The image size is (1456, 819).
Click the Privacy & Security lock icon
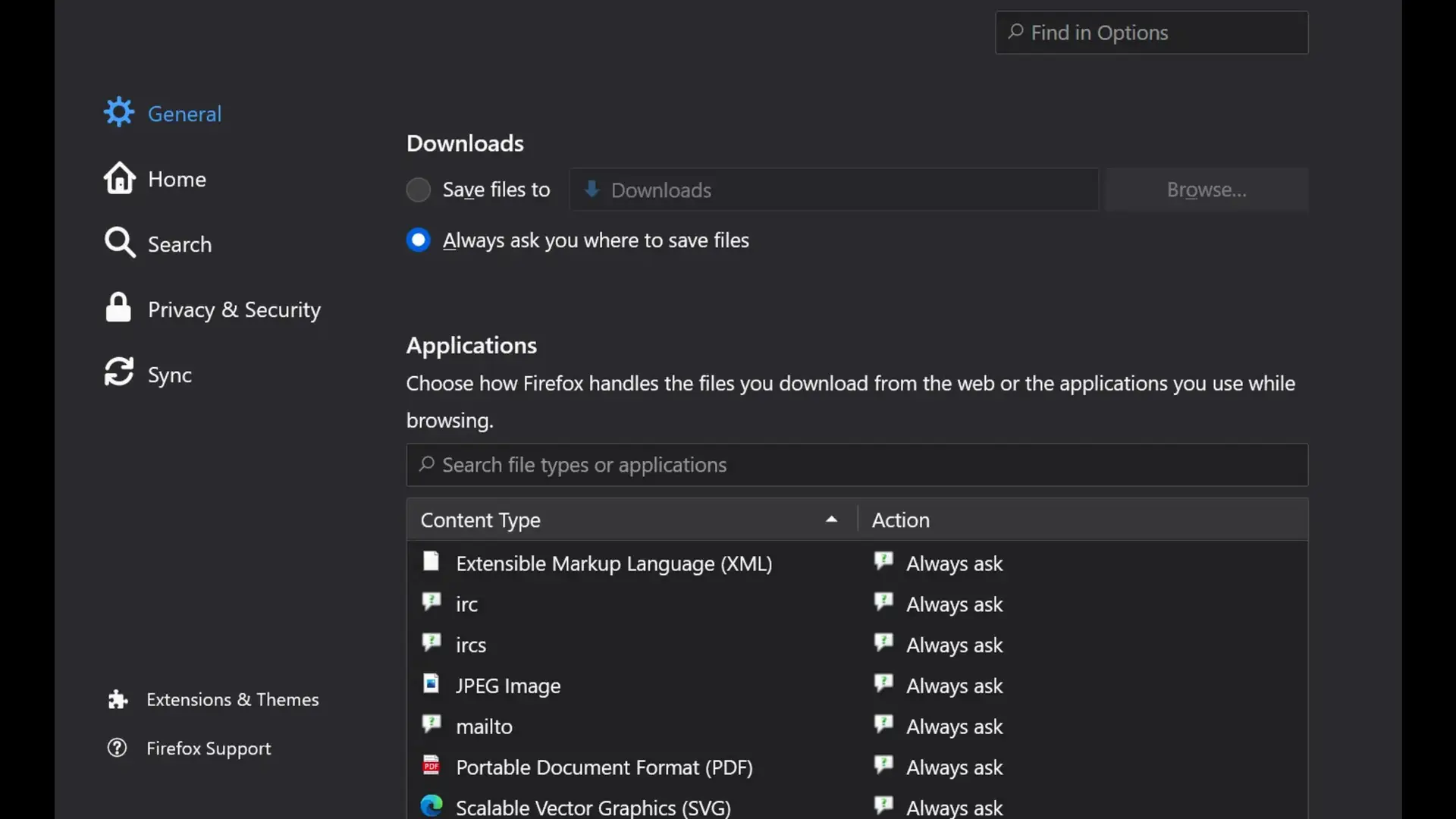click(118, 308)
